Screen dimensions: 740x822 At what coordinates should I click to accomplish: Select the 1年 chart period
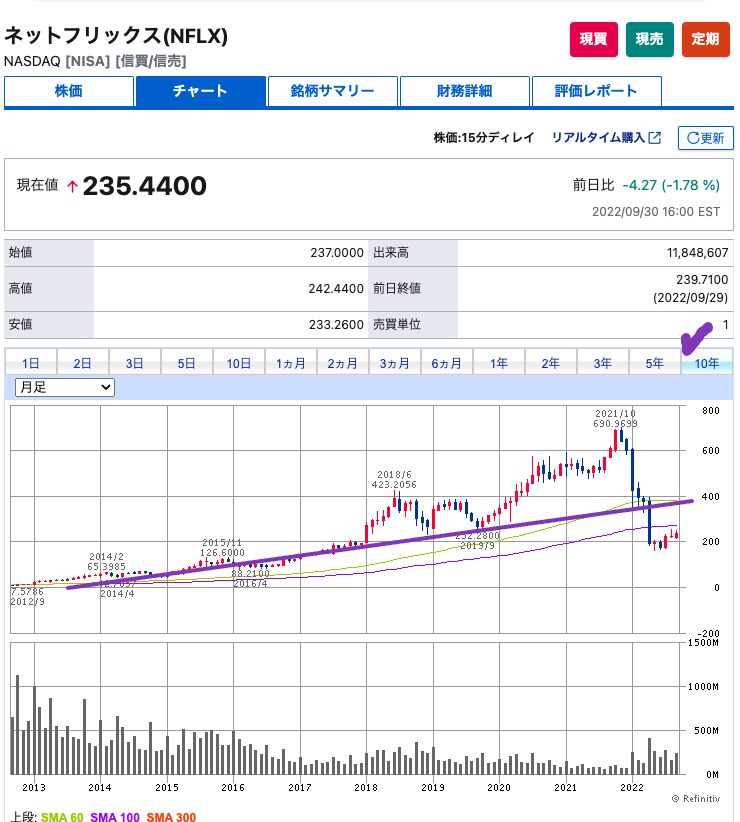click(498, 363)
